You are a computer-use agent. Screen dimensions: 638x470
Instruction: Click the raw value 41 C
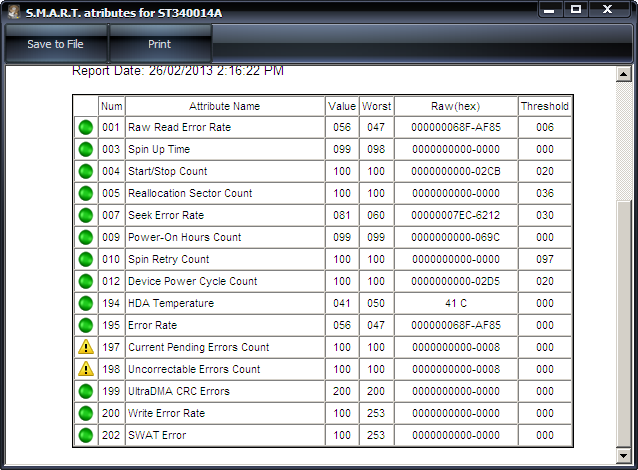click(456, 303)
